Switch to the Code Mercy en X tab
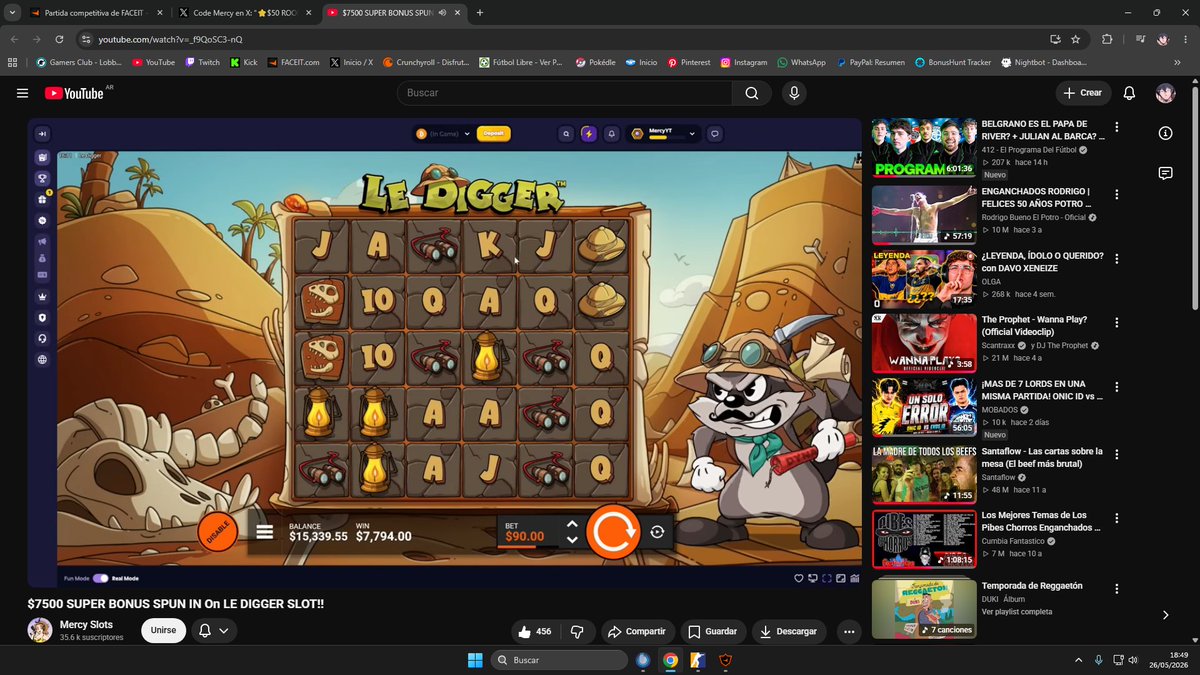This screenshot has width=1200, height=675. point(245,13)
